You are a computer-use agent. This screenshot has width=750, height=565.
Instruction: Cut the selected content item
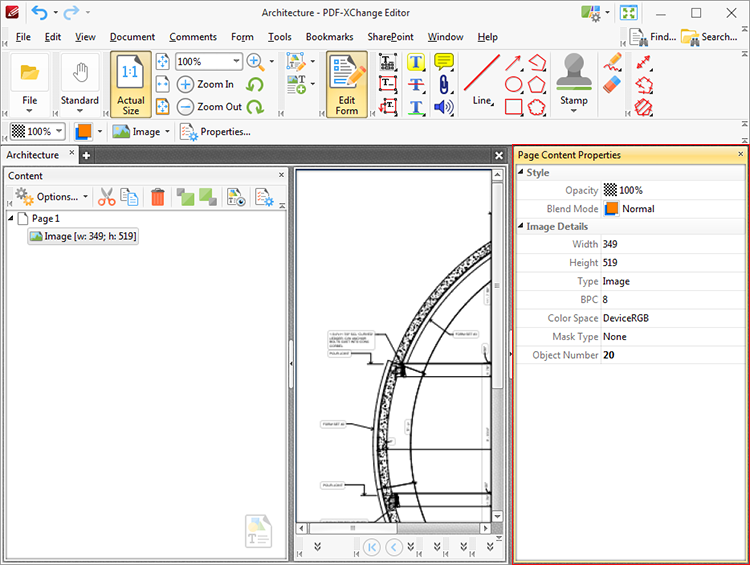click(107, 197)
